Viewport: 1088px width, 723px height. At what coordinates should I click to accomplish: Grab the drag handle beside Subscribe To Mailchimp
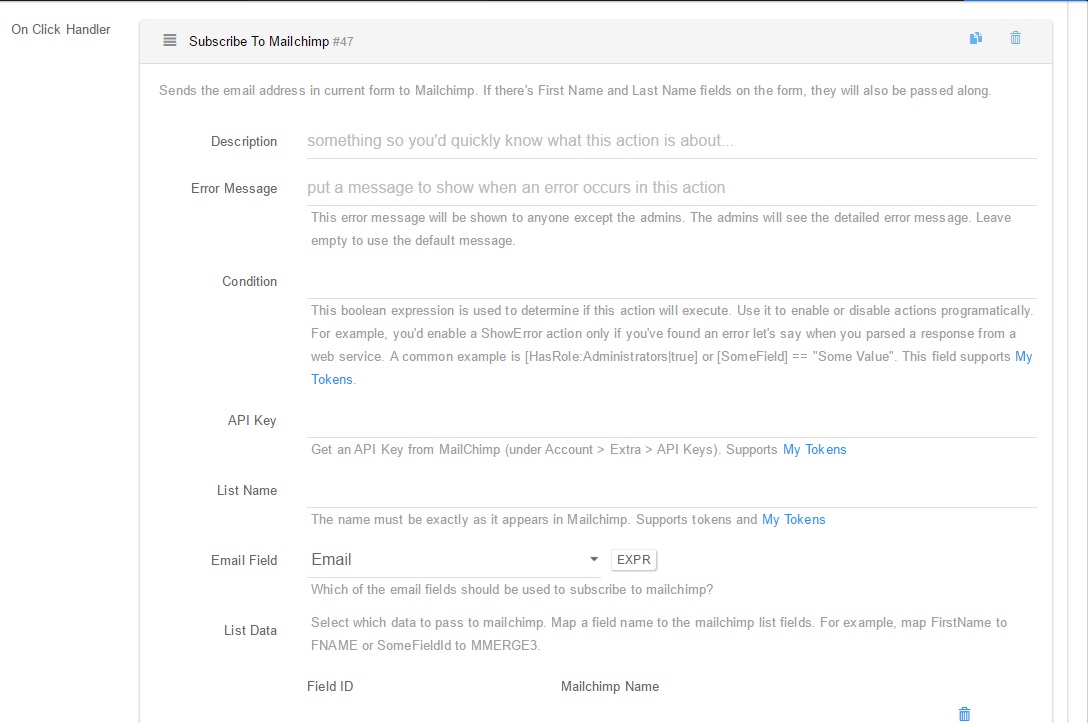169,40
